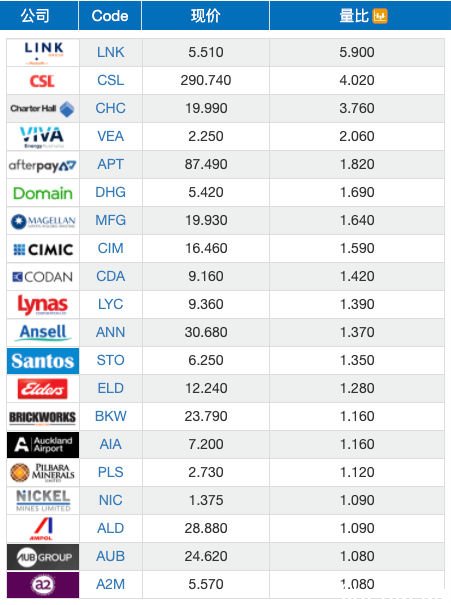The image size is (451, 605).
Task: Click the 公司 column header
Action: 35,15
